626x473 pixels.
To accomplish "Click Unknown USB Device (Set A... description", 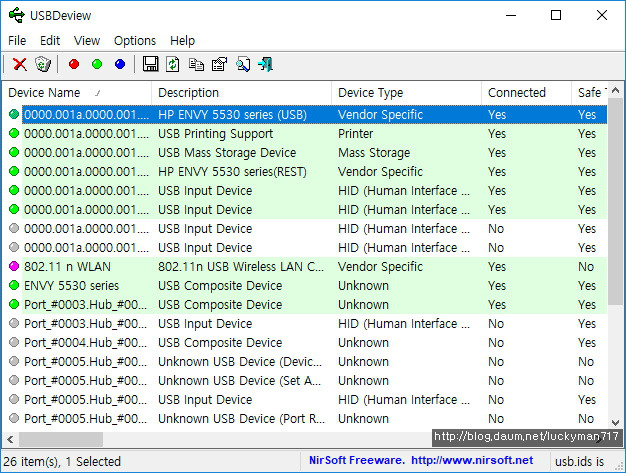I will (239, 380).
